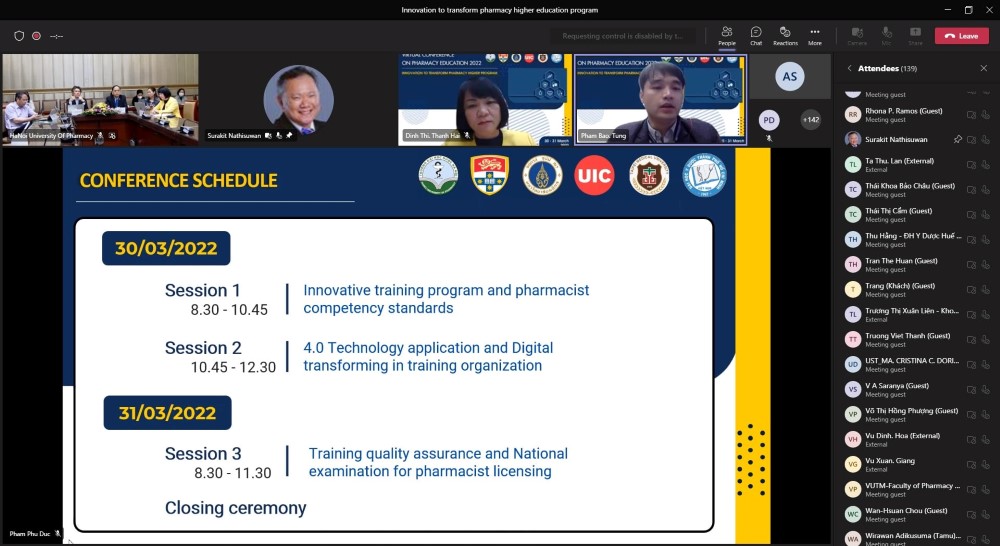Click mic status icon for Ta Thu. Lan

click(x=985, y=165)
